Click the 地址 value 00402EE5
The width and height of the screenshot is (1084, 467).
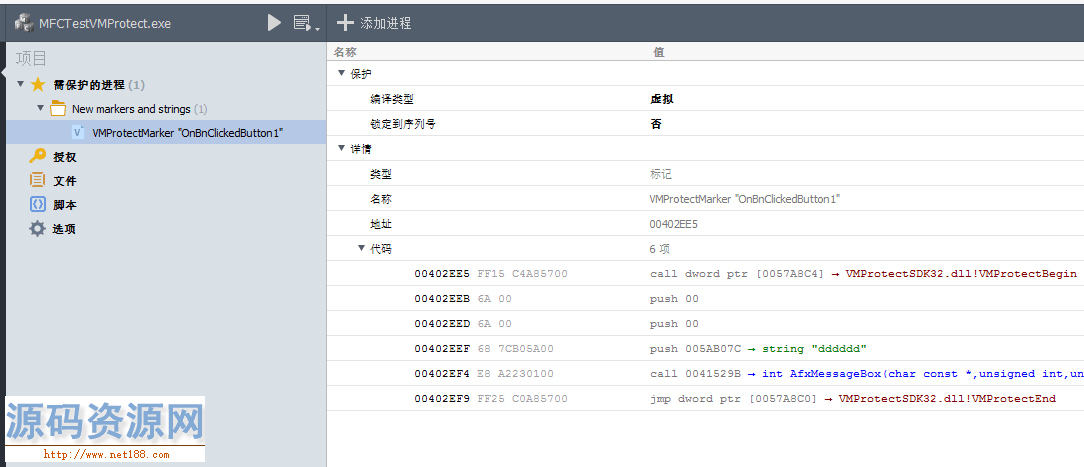674,224
